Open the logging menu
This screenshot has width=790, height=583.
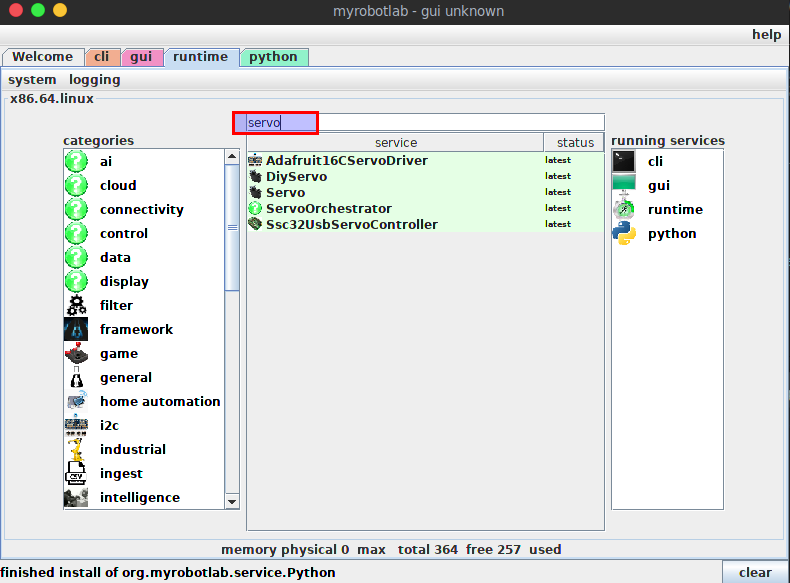(x=95, y=80)
